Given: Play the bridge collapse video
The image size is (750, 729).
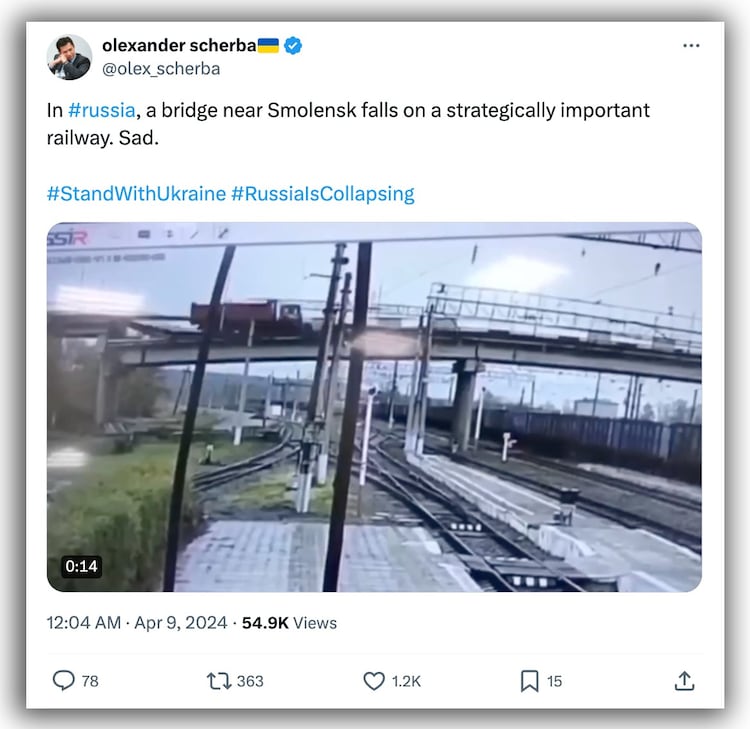Looking at the screenshot, I should (x=374, y=407).
